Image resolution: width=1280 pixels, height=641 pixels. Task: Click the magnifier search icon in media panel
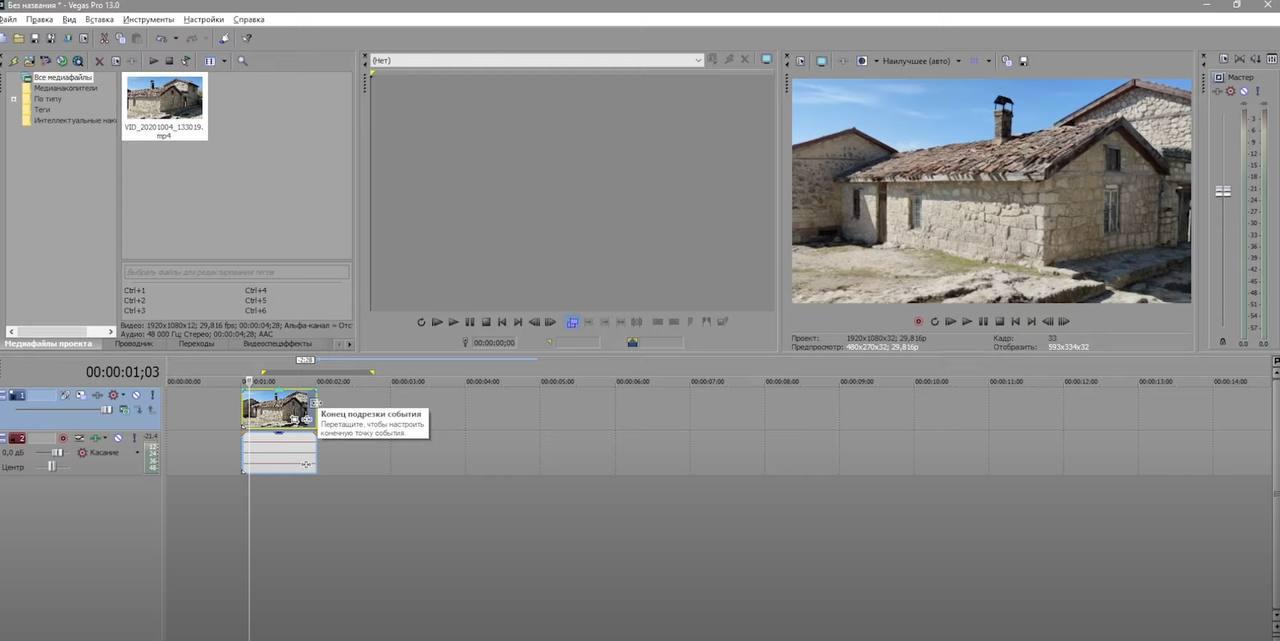point(242,61)
